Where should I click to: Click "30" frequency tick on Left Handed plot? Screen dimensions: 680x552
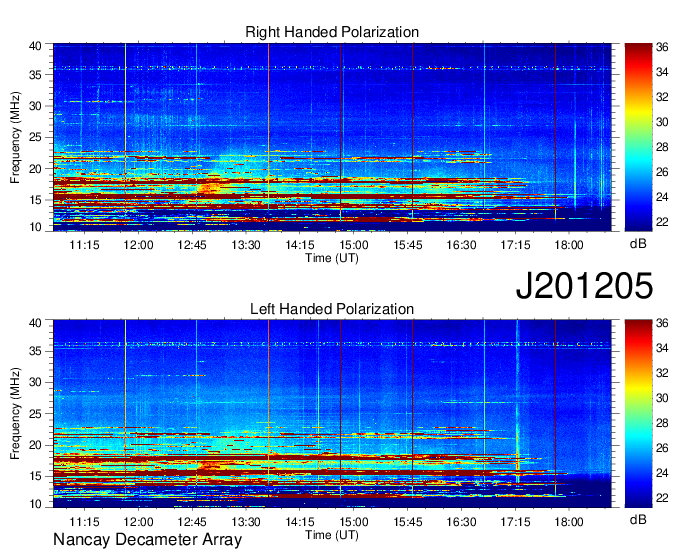pyautogui.click(x=35, y=382)
